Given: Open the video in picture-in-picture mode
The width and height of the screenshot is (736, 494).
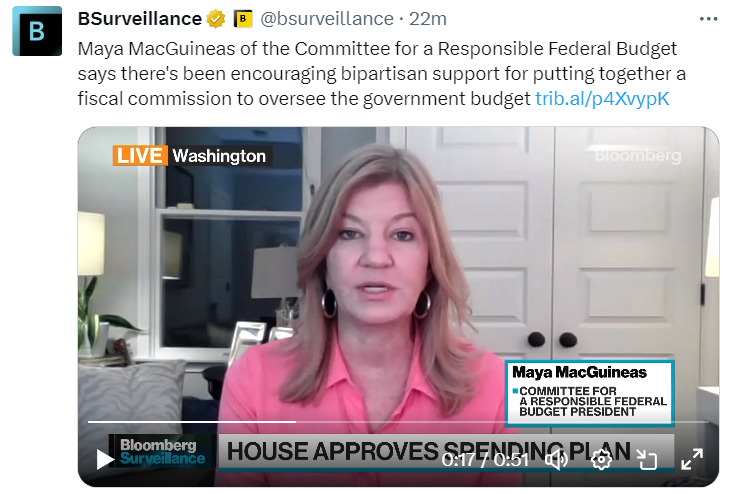Looking at the screenshot, I should (x=646, y=459).
